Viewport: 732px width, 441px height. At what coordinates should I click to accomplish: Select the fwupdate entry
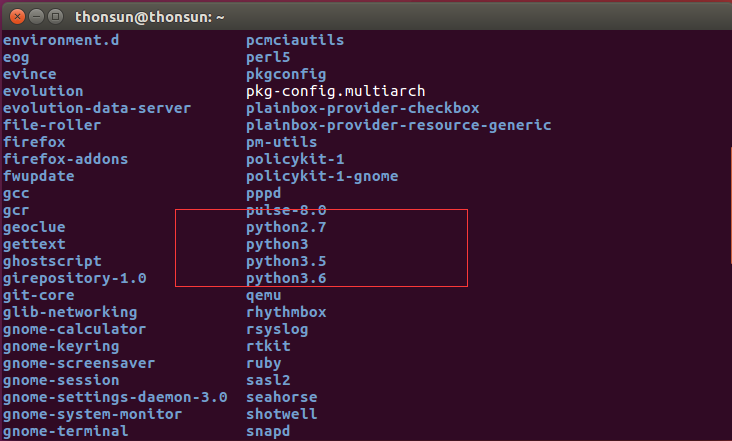pyautogui.click(x=38, y=176)
